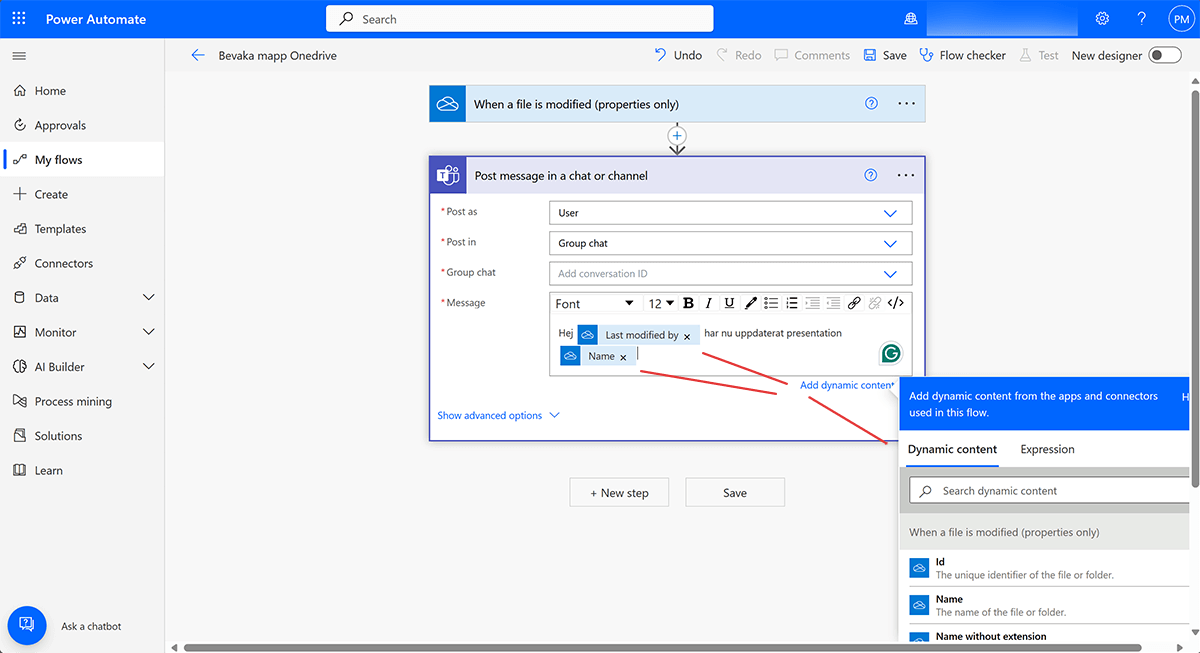1200x653 pixels.
Task: Open ellipsis menu on the file modified trigger
Action: click(906, 104)
